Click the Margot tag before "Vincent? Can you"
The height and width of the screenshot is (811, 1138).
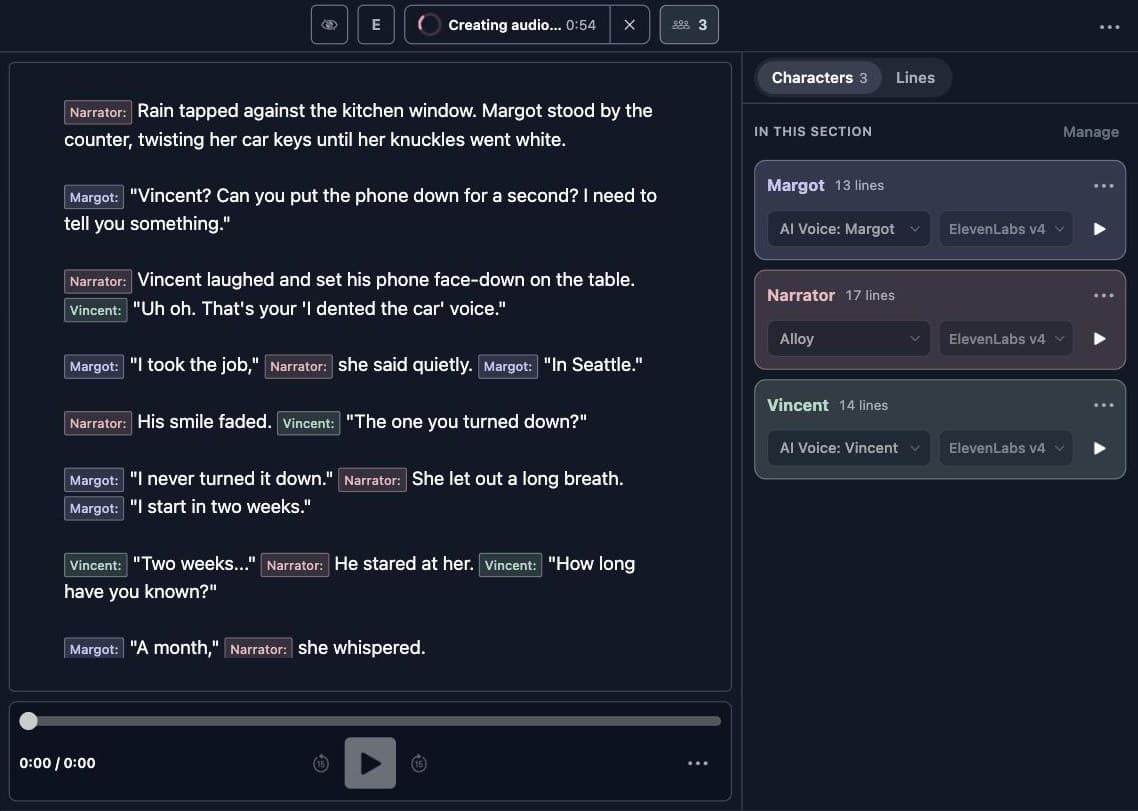94,197
